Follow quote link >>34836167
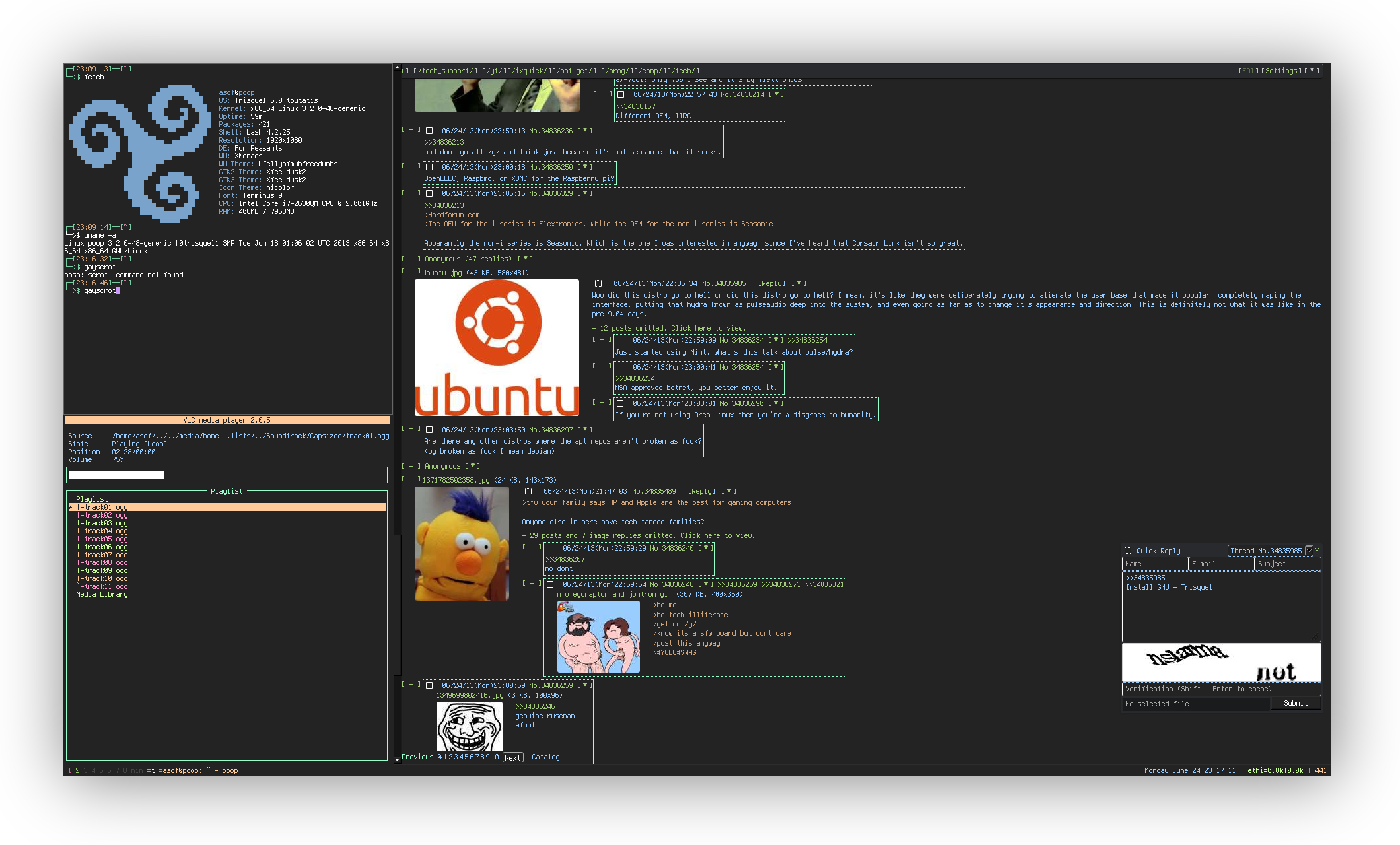1400x845 pixels. (635, 106)
